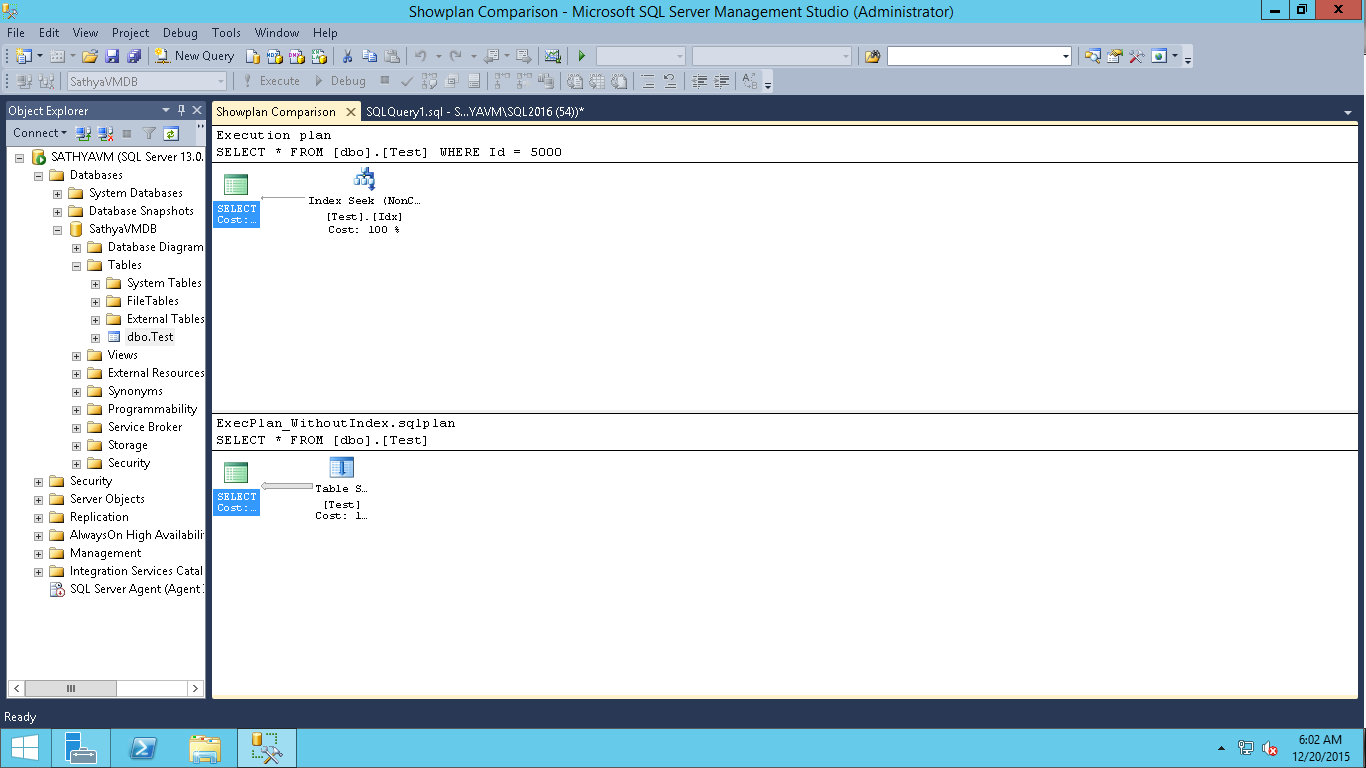The width and height of the screenshot is (1366, 768).
Task: Click the Activity Monitor icon
Action: point(552,56)
